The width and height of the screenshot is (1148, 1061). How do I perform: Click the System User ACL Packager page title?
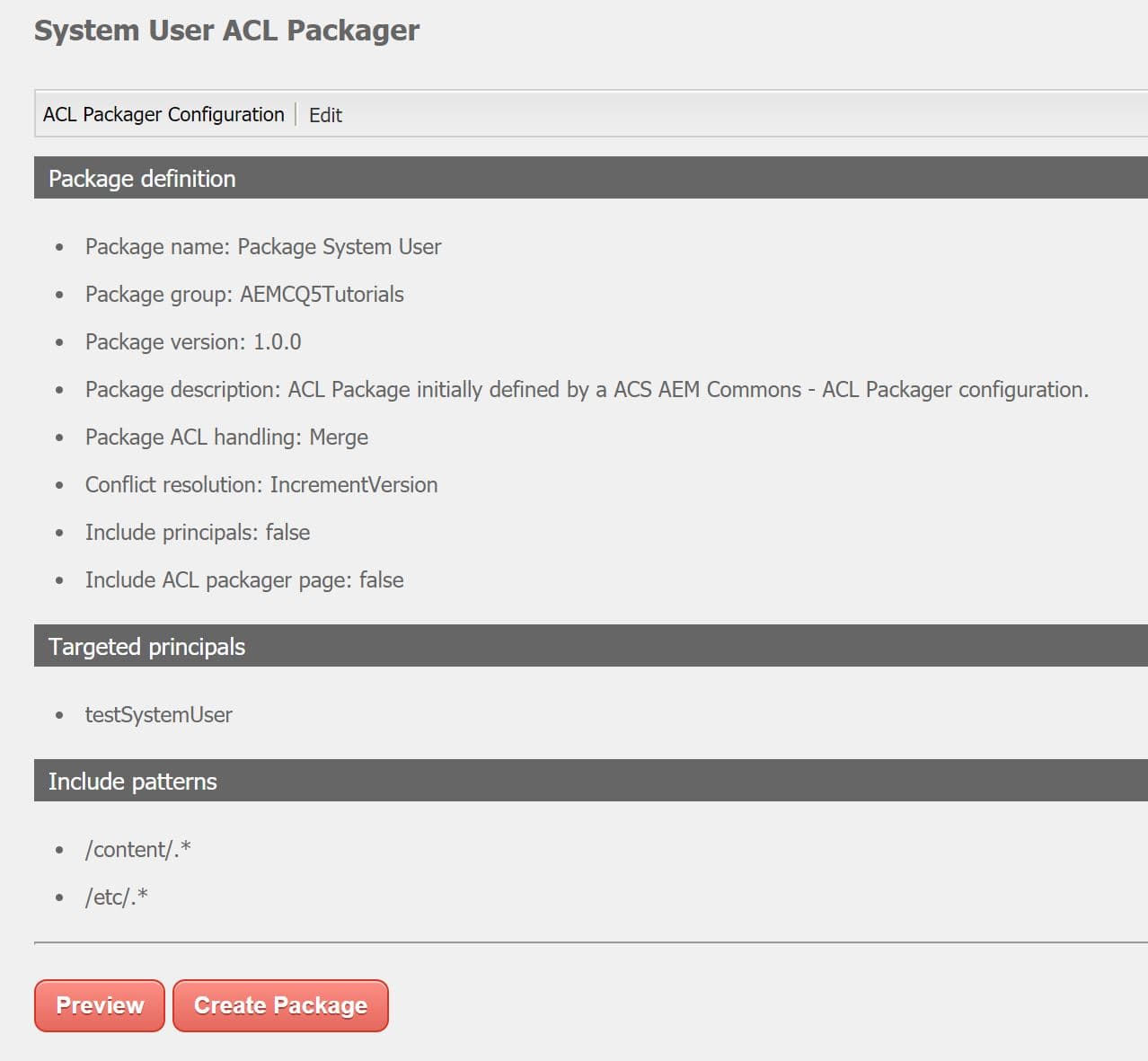pos(226,30)
